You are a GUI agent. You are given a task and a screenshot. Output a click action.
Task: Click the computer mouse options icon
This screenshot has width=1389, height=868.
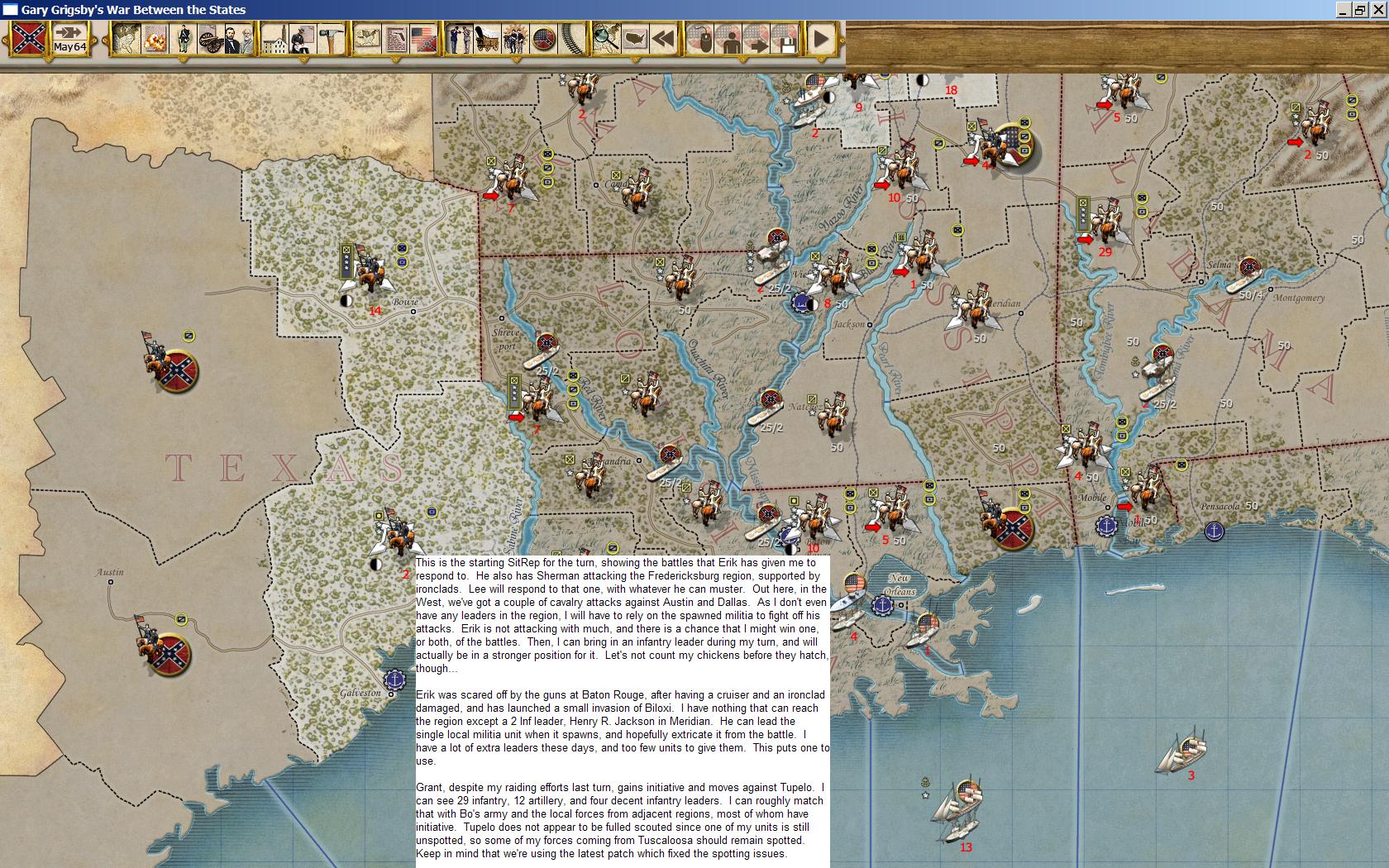pyautogui.click(x=700, y=39)
